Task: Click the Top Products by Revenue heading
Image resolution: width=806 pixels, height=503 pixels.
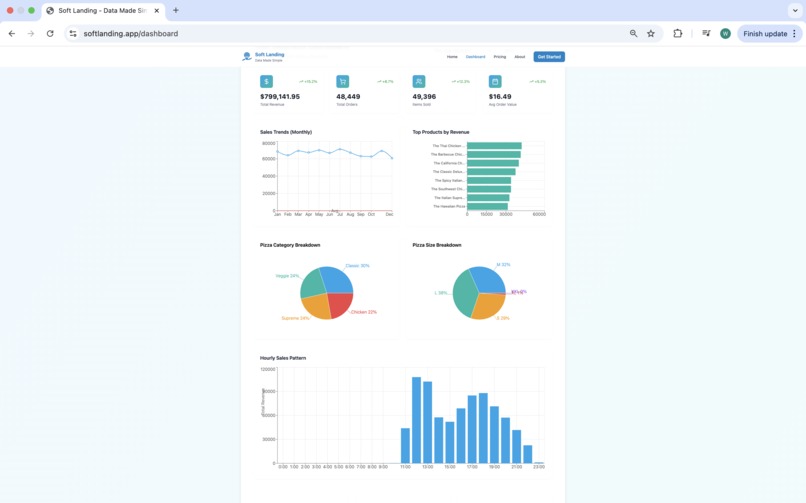Action: click(441, 132)
